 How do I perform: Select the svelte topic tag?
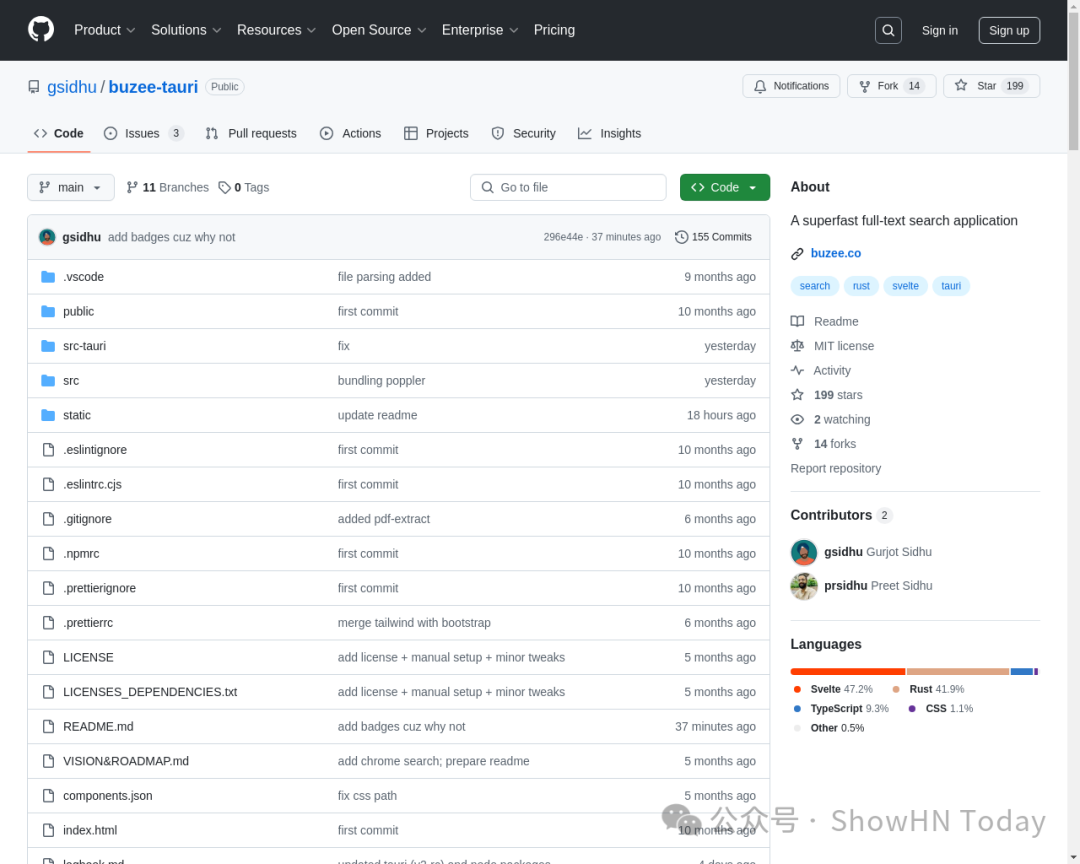905,286
